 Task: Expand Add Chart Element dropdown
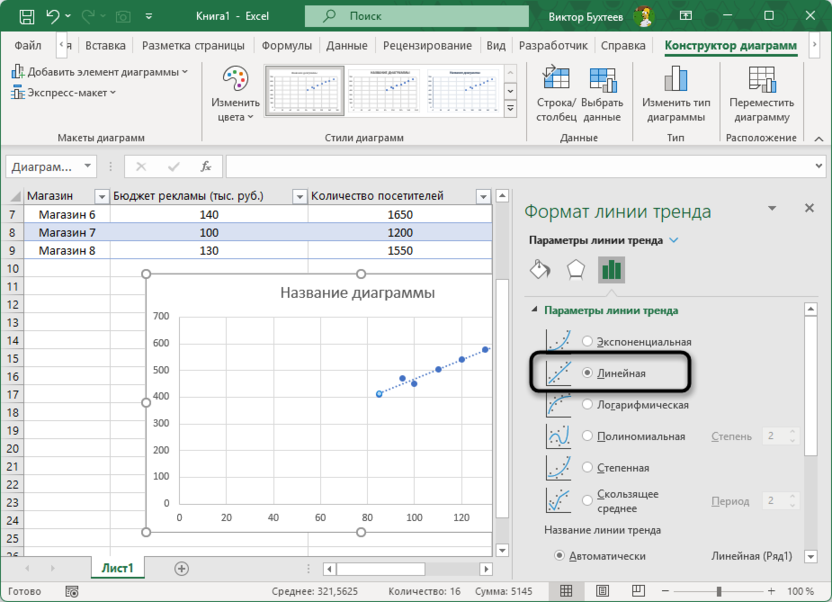click(x=99, y=72)
